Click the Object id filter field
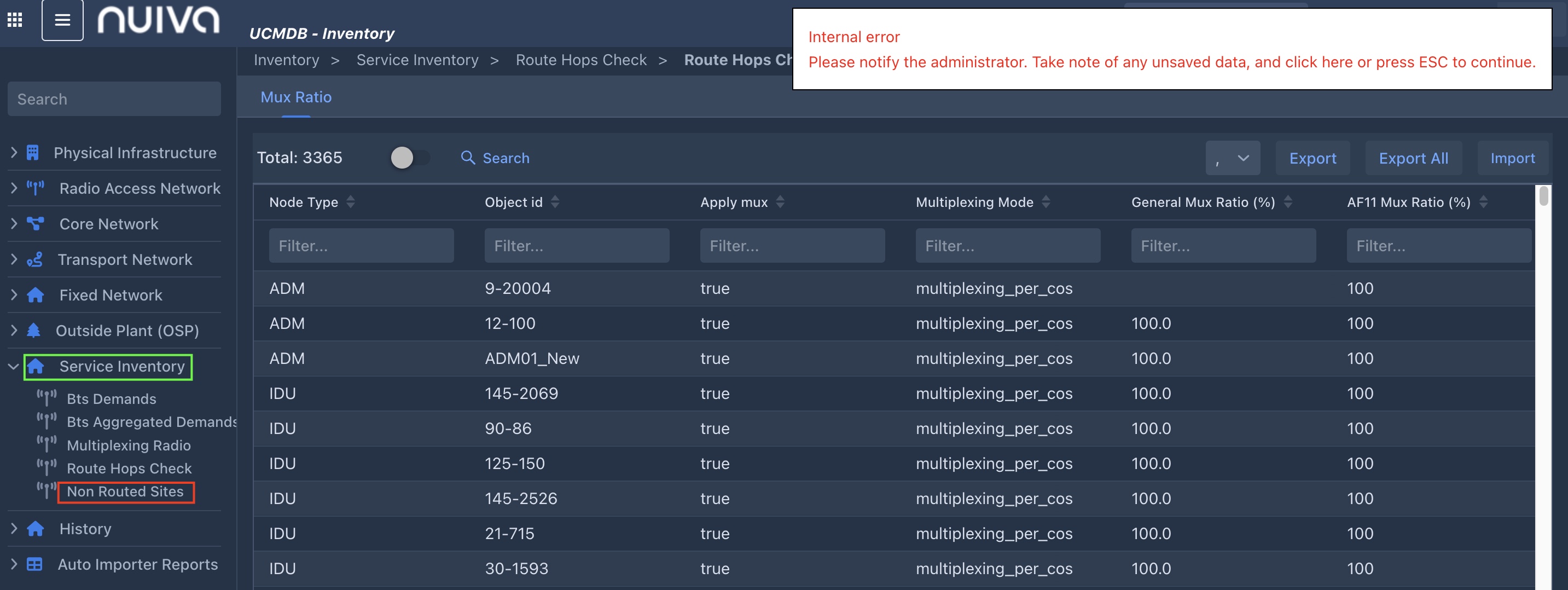This screenshot has height=590, width=1568. click(577, 246)
